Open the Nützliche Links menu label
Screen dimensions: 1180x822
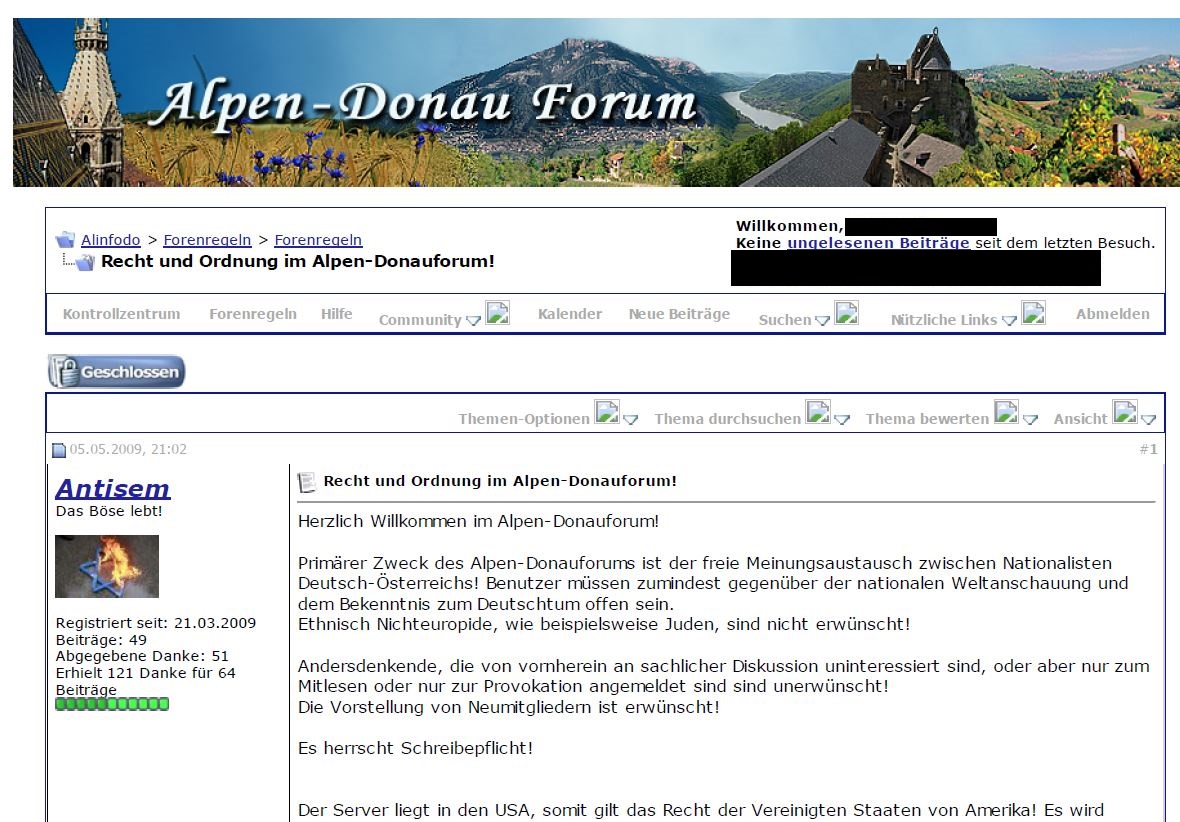(x=944, y=320)
